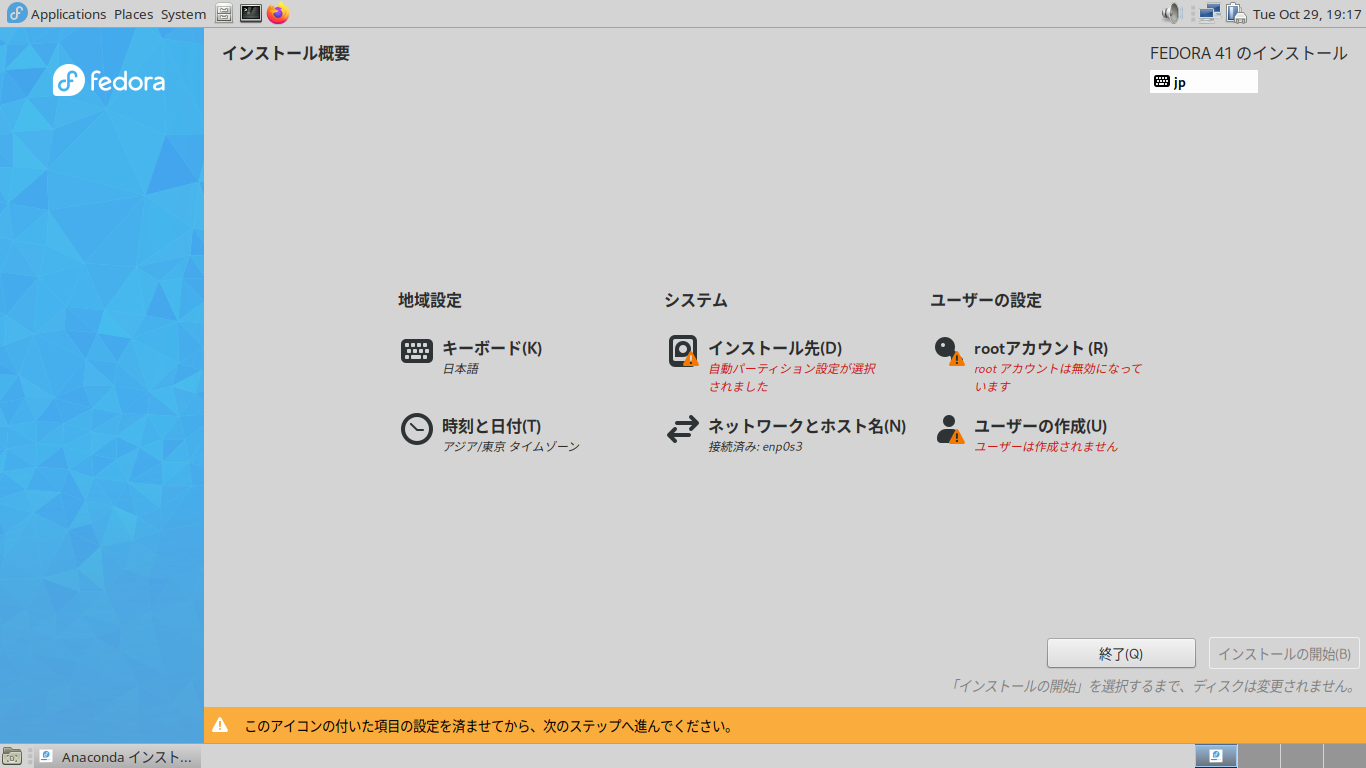Click the Fedora logo in sidebar
Image resolution: width=1366 pixels, height=768 pixels.
tap(109, 81)
